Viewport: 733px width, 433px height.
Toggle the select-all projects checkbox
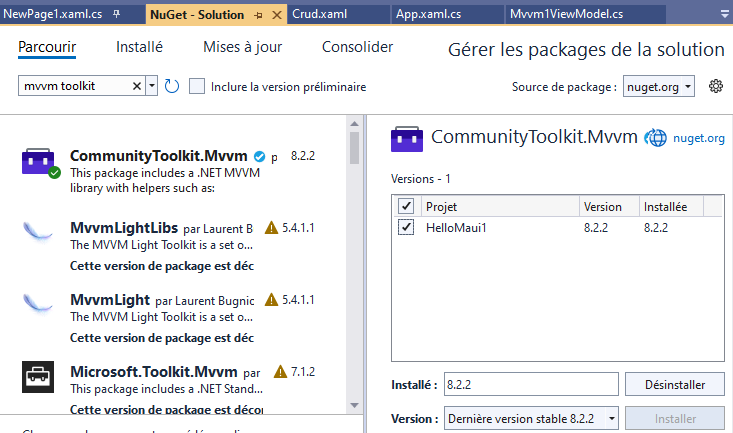[406, 206]
